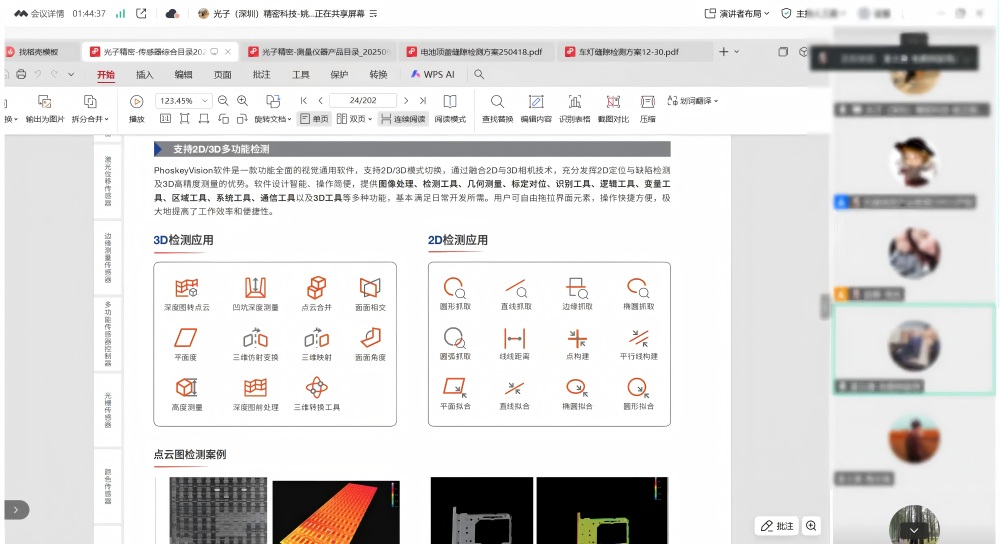Open the 转换 ribbon tab
This screenshot has width=1000, height=544.
378,75
